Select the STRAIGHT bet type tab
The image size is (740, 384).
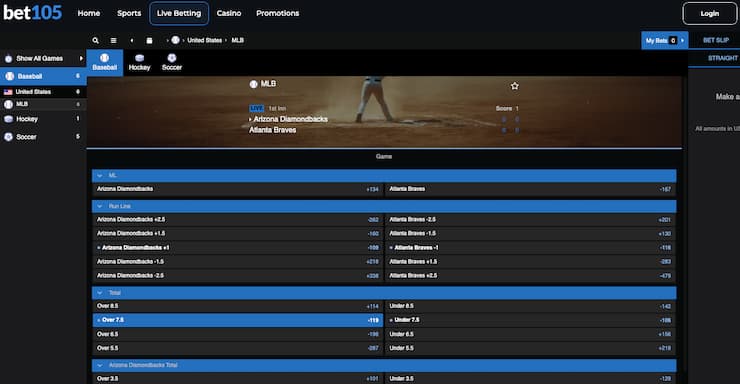723,58
